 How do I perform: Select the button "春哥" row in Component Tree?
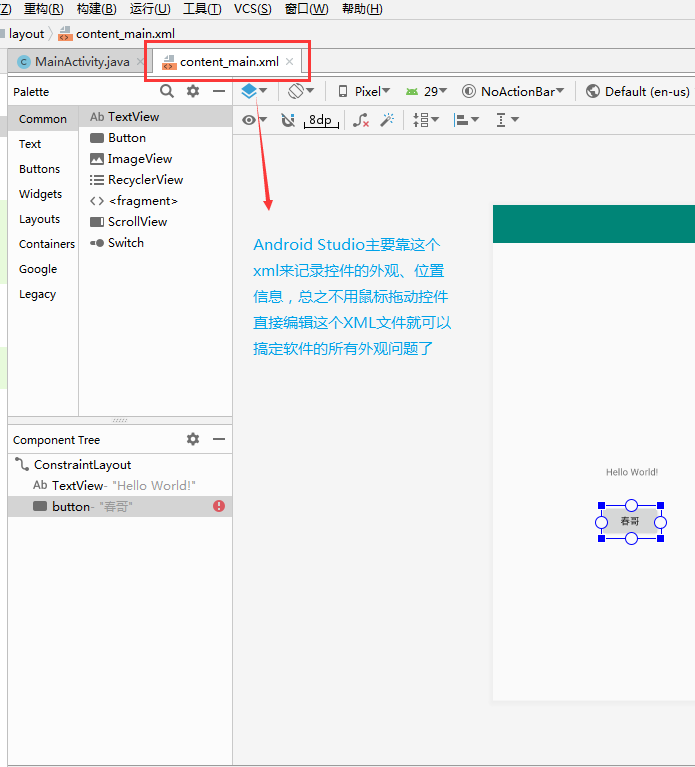[x=120, y=507]
